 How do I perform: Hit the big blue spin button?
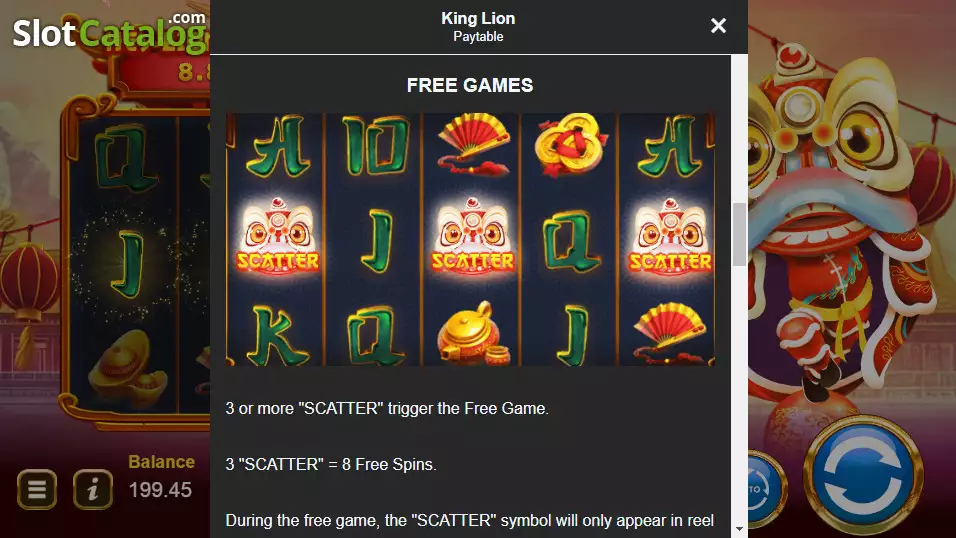[863, 474]
